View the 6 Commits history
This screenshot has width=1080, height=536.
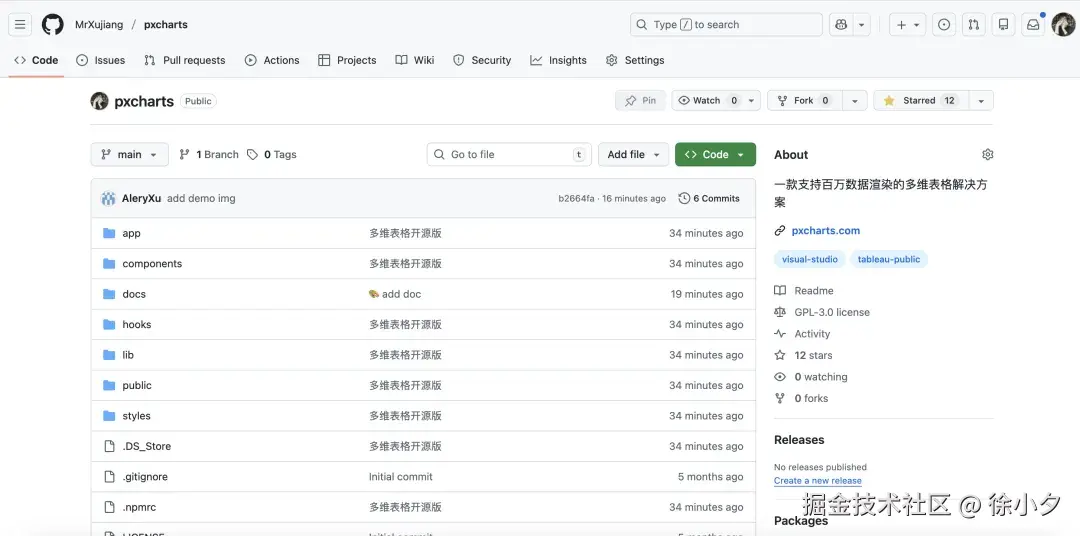coord(709,198)
